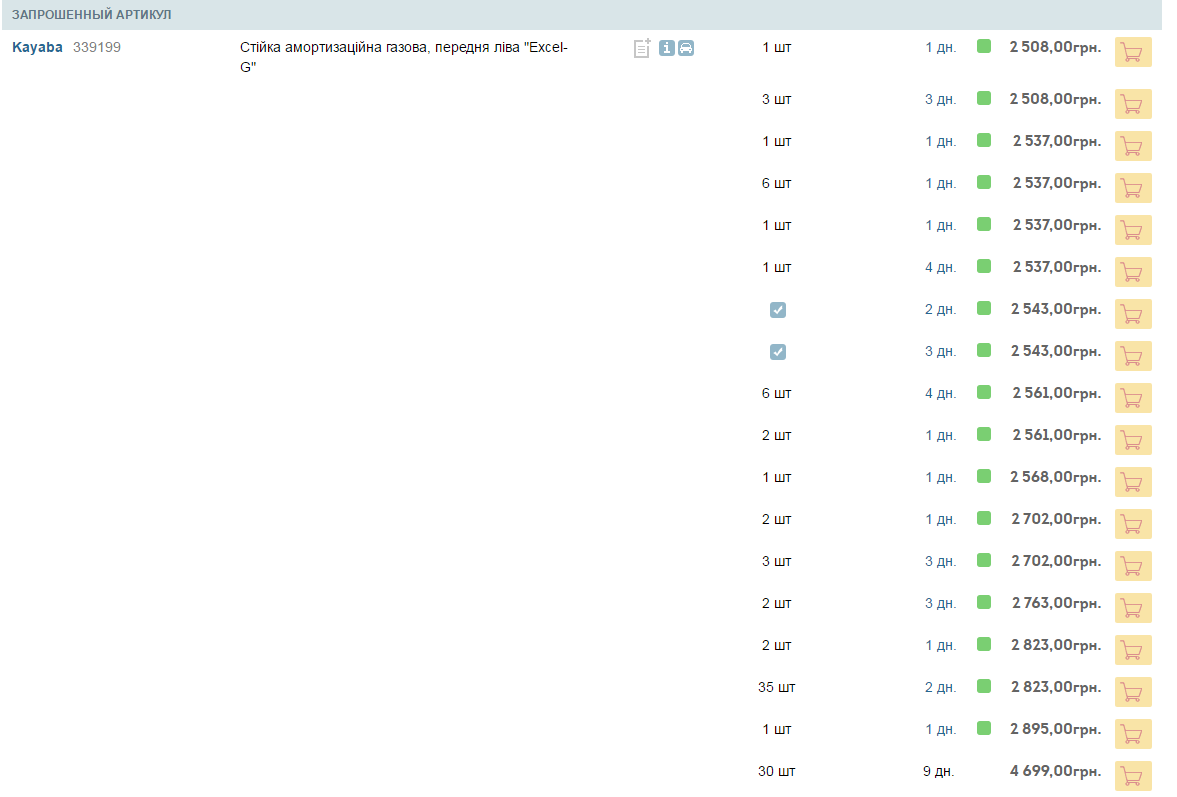This screenshot has width=1177, height=797.
Task: Click the 30 шт quantity value
Action: click(x=777, y=771)
